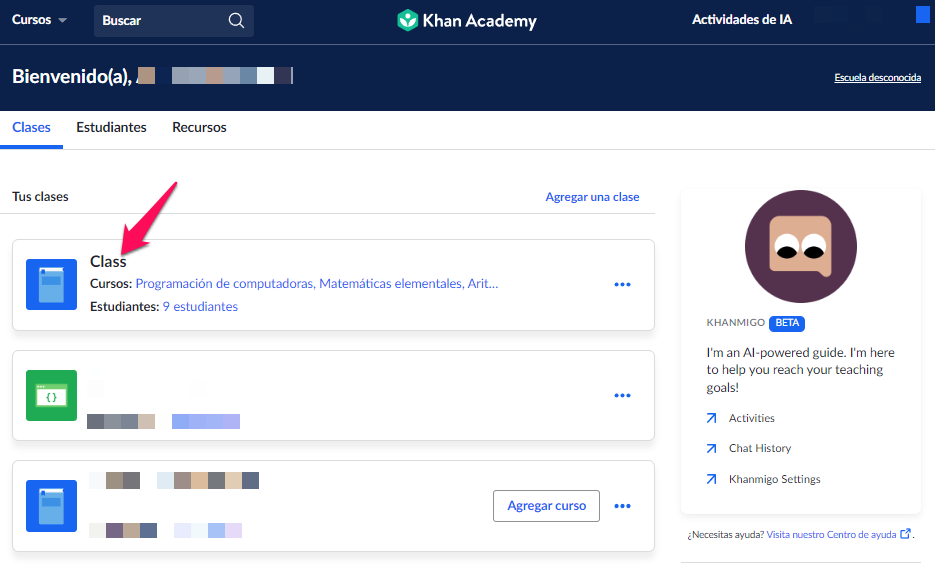Viewport: 935px width, 570px height.
Task: Click blue book icon beside Agregar curso
Action: click(51, 506)
